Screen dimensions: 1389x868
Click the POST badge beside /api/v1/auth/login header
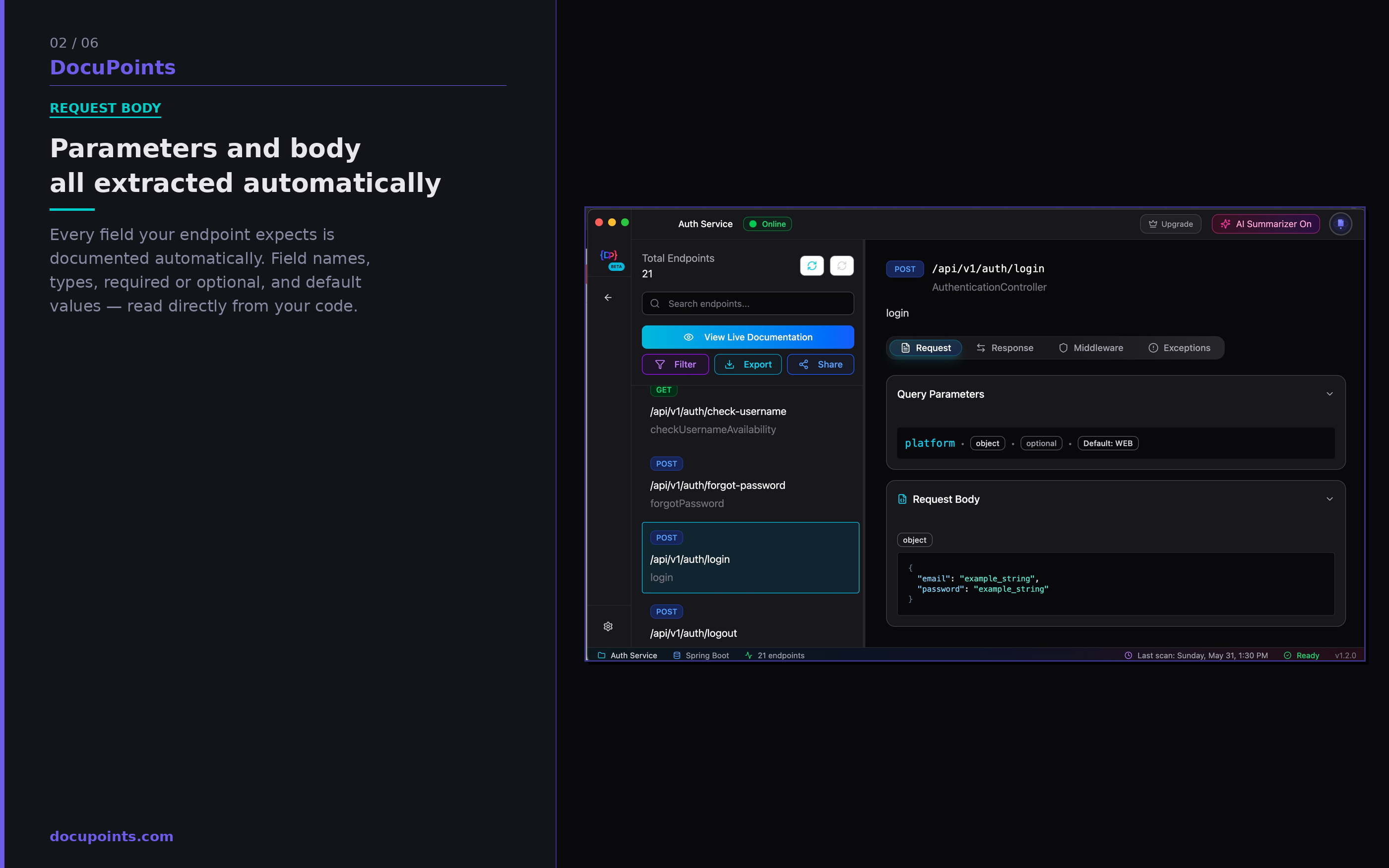pos(904,269)
